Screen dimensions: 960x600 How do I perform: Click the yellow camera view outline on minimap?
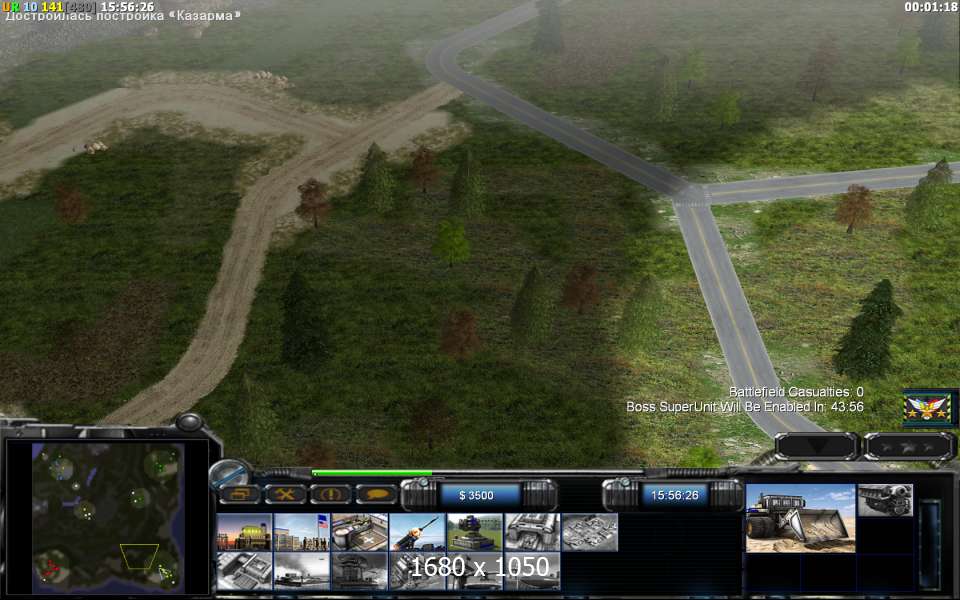(x=140, y=556)
